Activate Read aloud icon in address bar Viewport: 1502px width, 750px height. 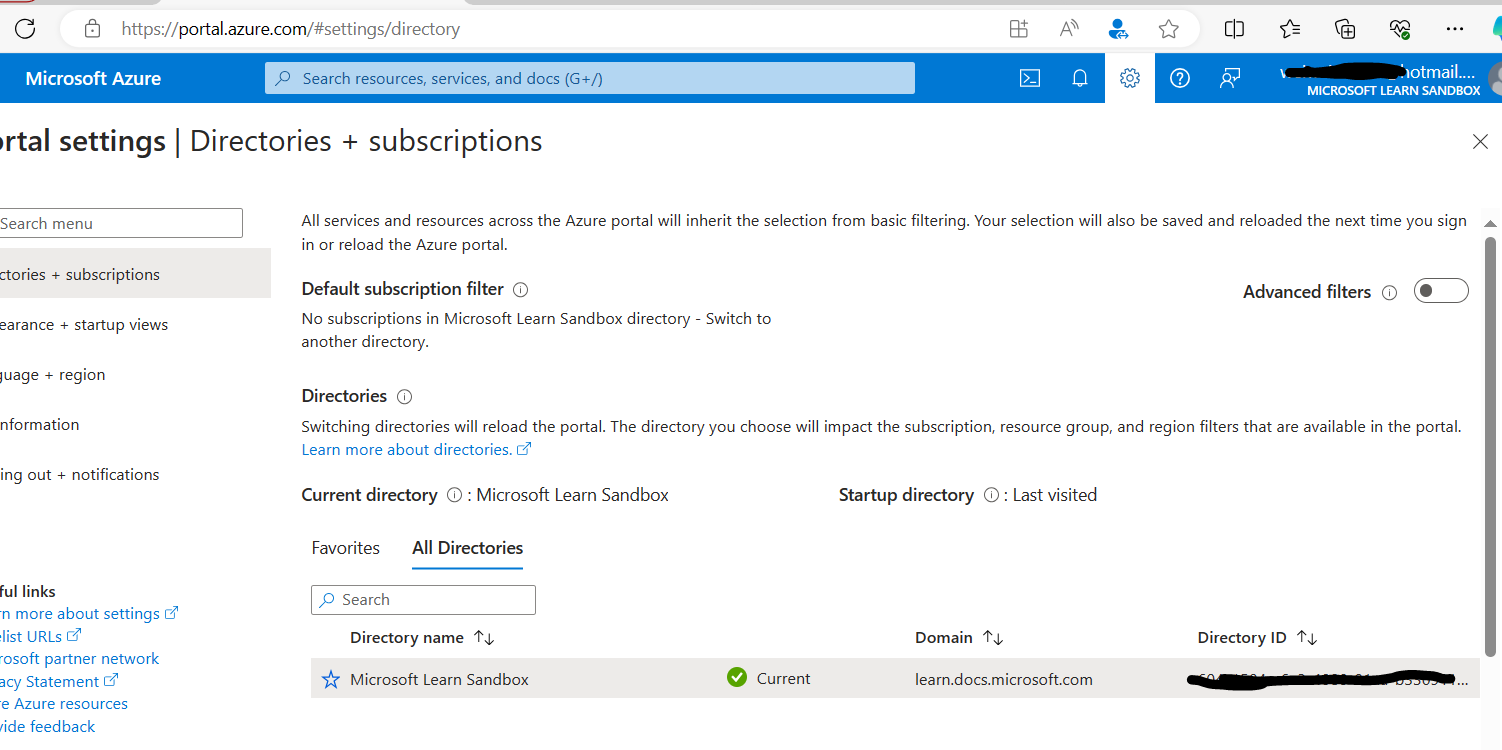coord(1069,29)
